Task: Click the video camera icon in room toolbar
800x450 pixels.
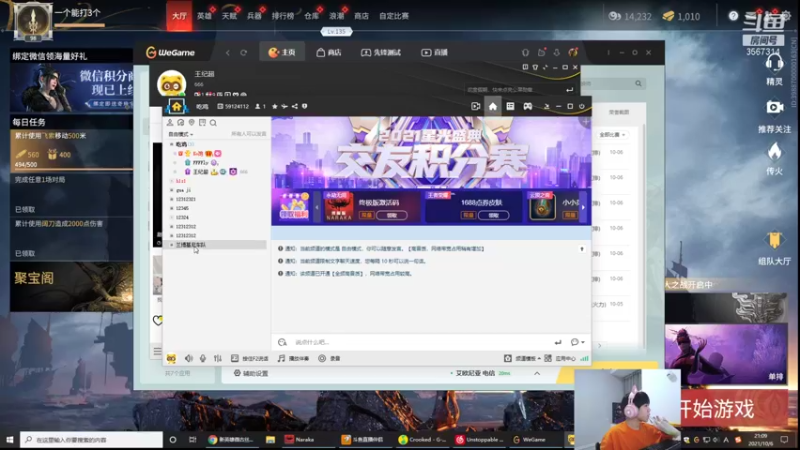Action: [476, 106]
